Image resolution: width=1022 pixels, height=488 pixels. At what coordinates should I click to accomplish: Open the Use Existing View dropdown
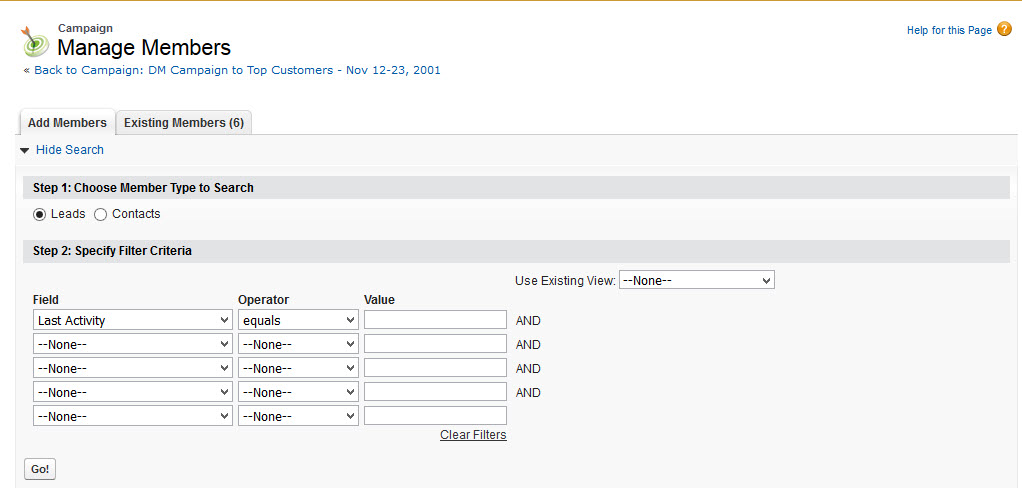tap(697, 281)
